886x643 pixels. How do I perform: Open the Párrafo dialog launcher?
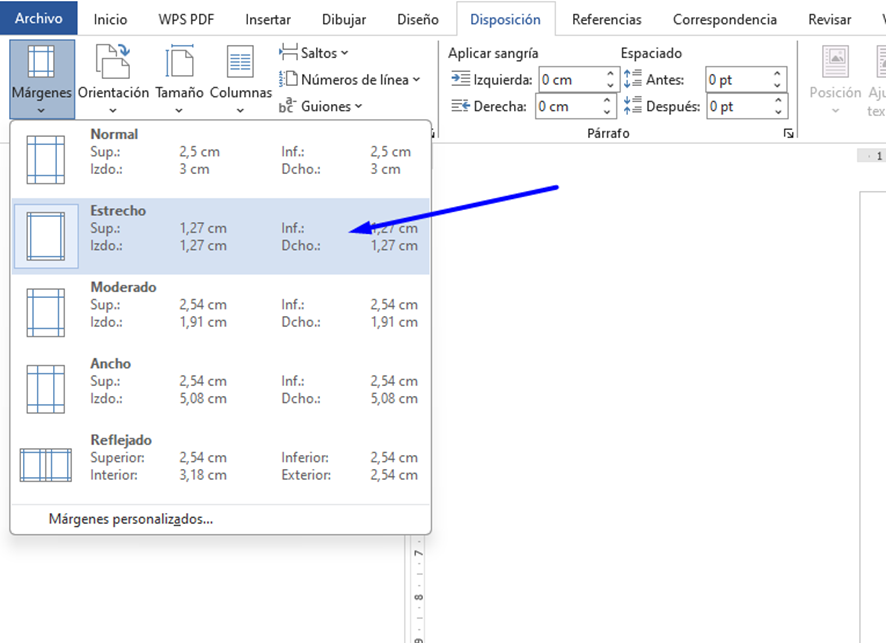click(788, 133)
